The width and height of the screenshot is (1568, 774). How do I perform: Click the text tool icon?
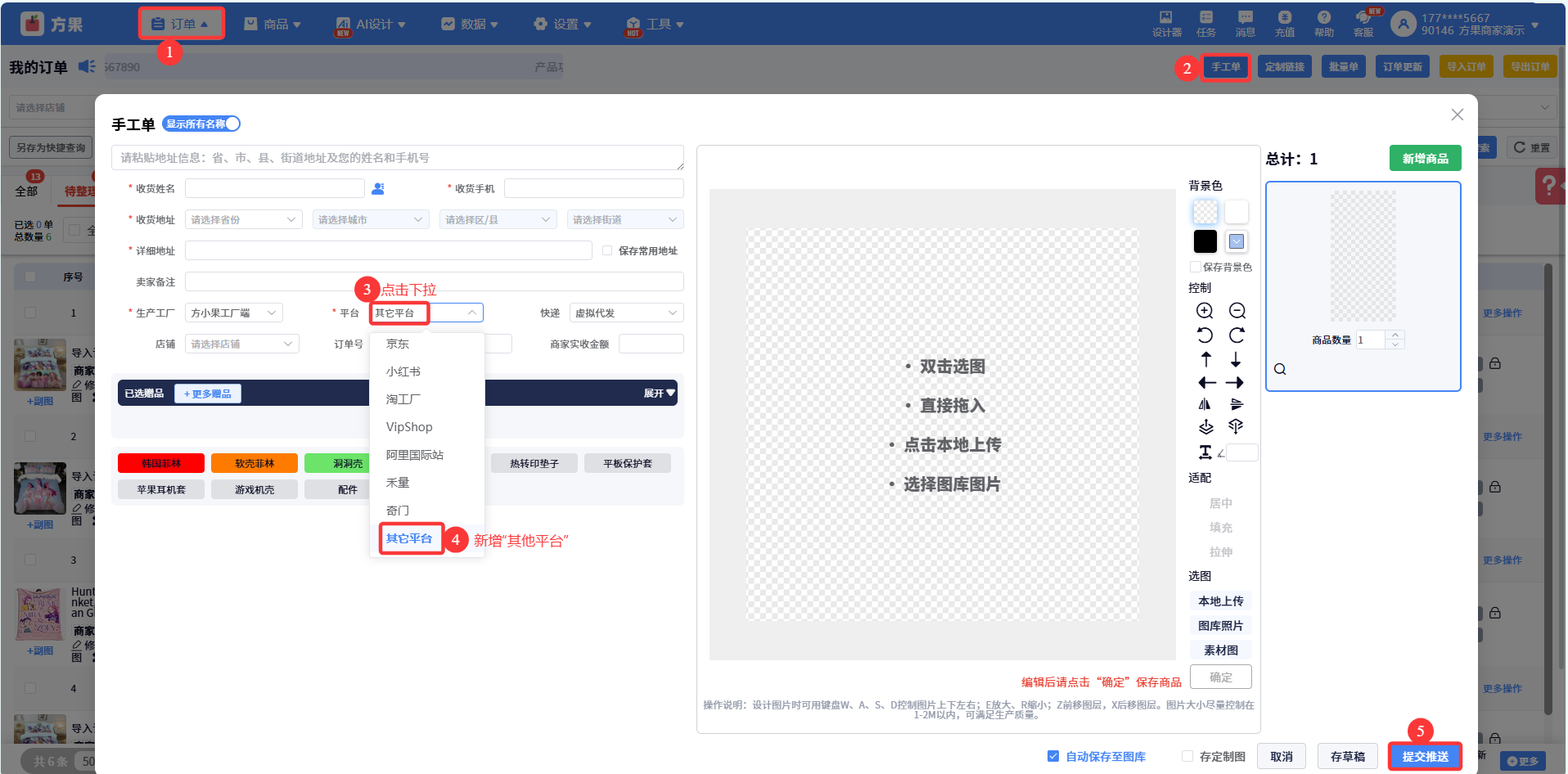(1205, 452)
